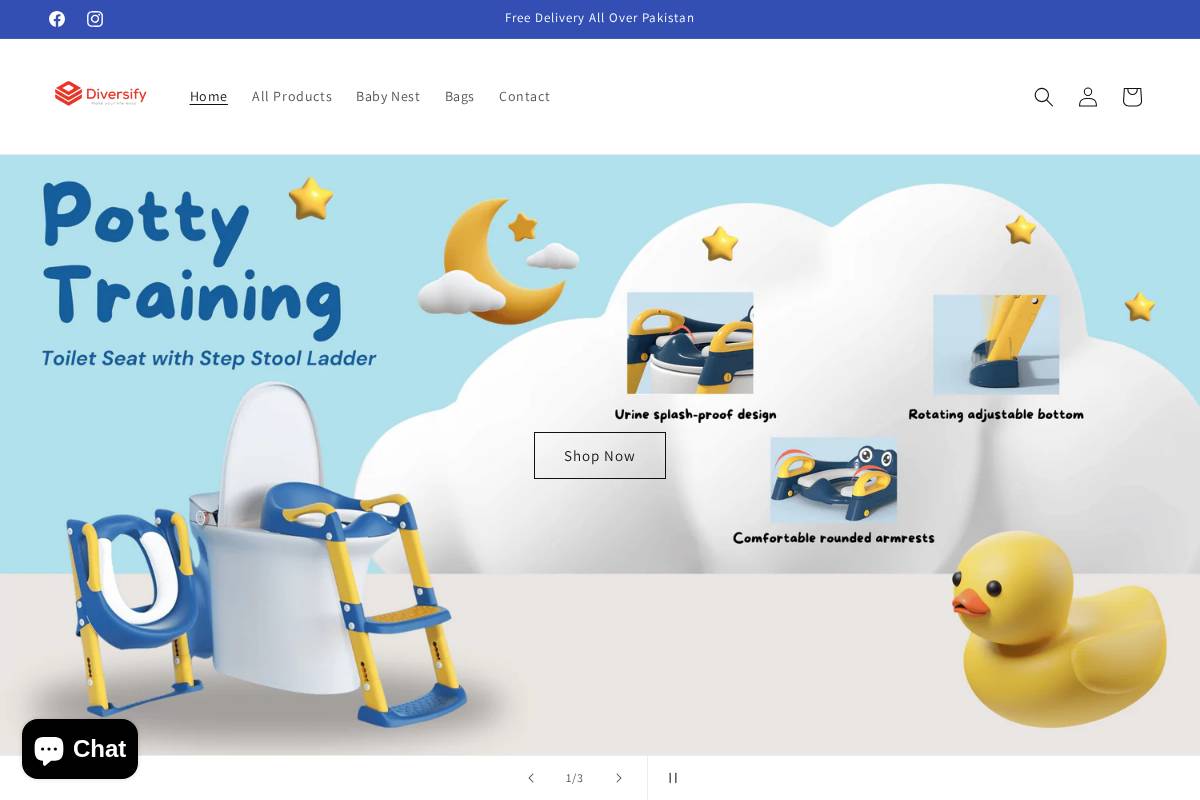Click the urine splash-proof design thumbnail
The width and height of the screenshot is (1200, 800).
(689, 343)
